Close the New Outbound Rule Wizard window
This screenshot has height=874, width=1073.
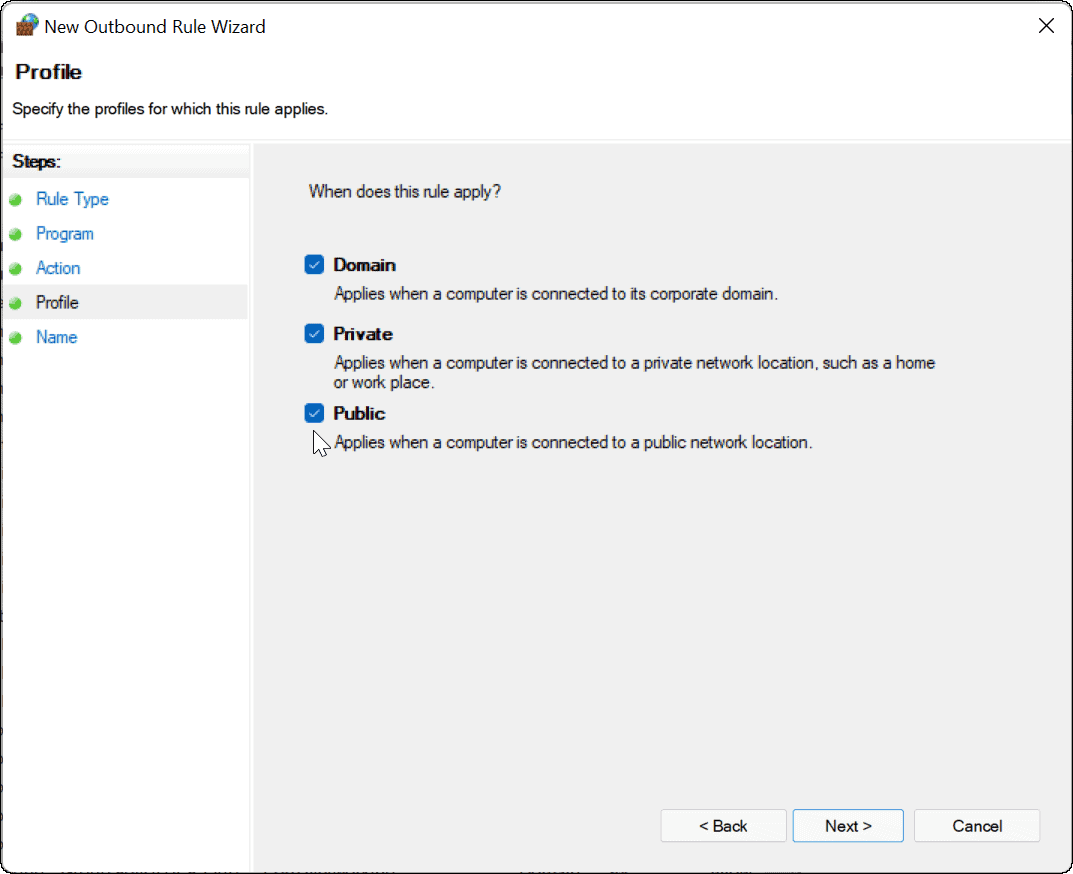point(1046,25)
